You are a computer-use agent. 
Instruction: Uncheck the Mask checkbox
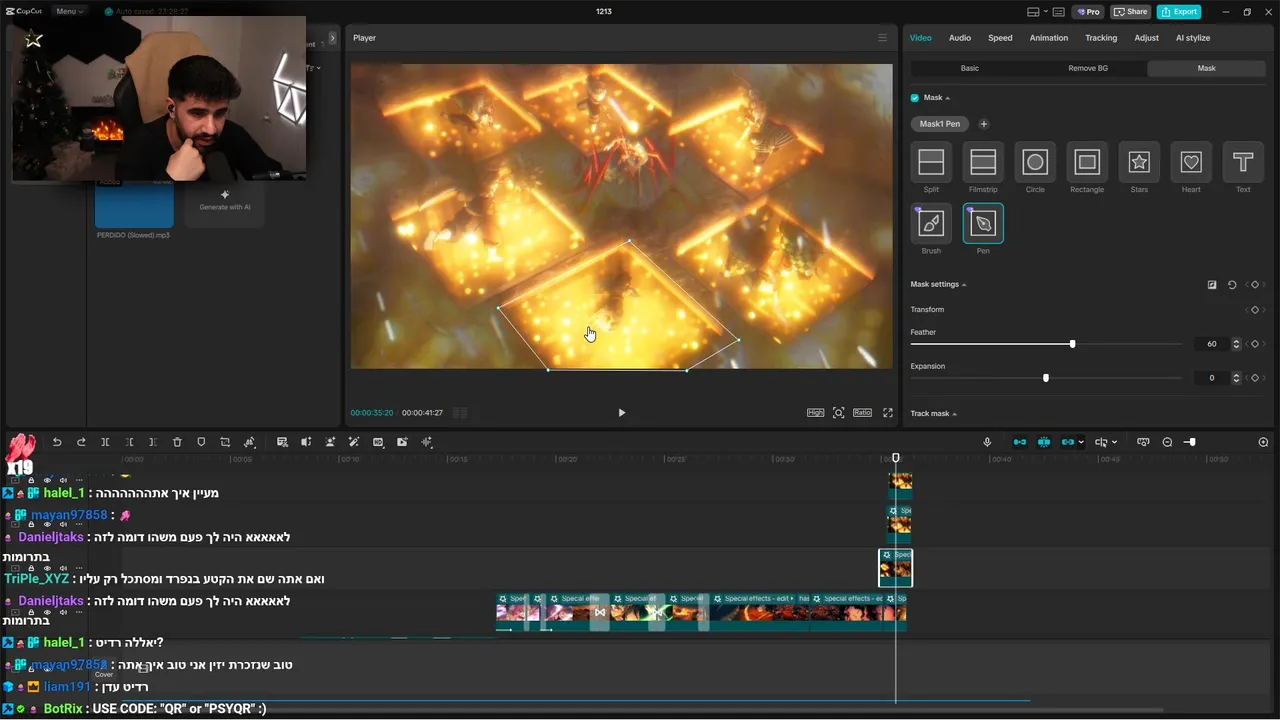915,98
